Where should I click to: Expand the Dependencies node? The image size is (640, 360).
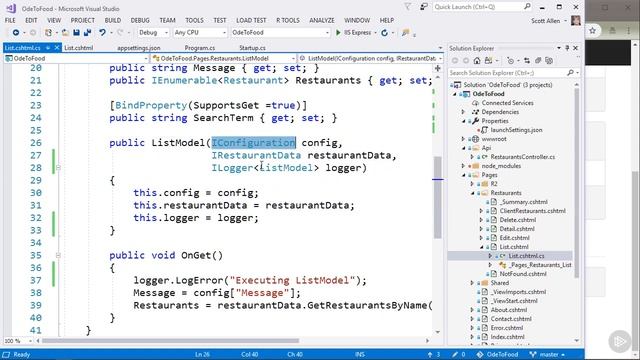[x=463, y=112]
